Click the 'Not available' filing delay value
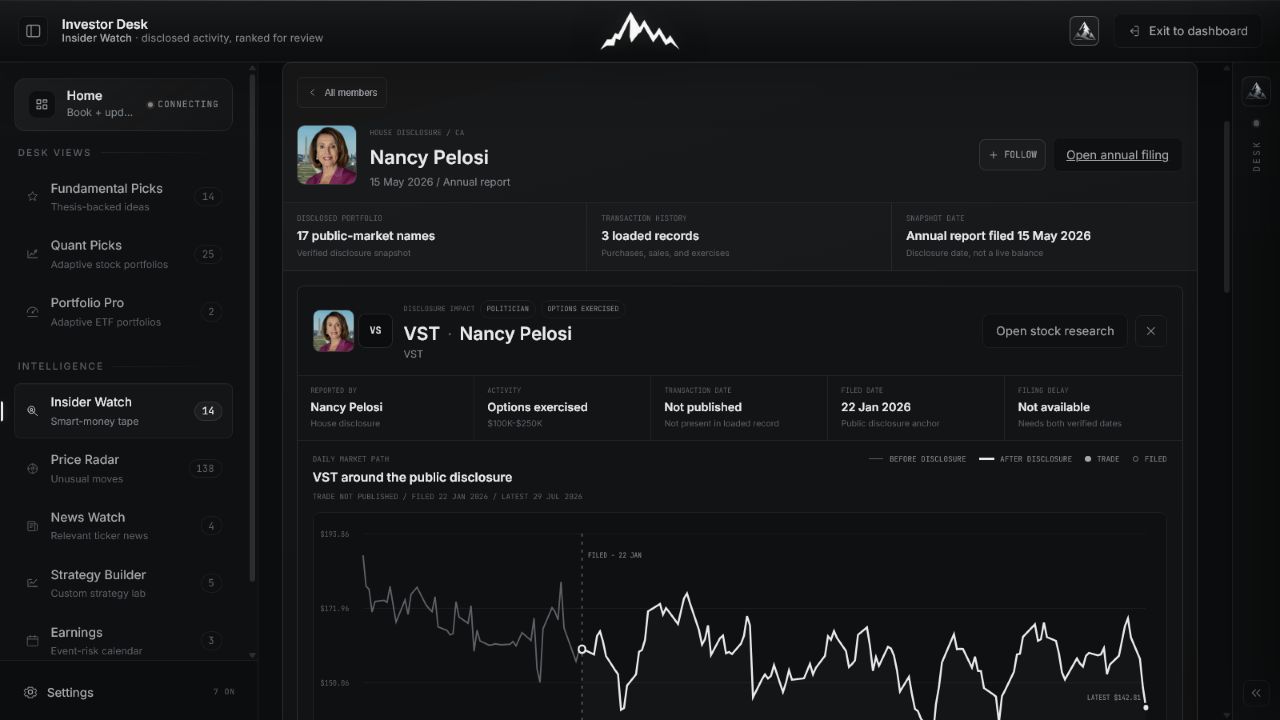Viewport: 1280px width, 720px height. (x=1054, y=407)
